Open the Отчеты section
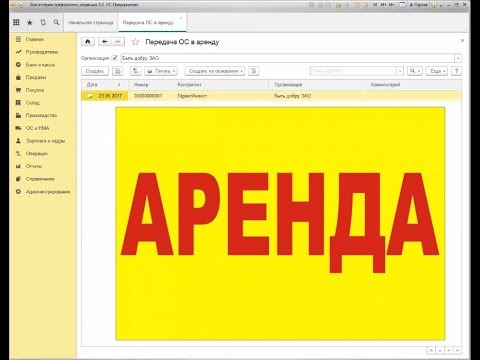480x360 pixels. click(34, 166)
